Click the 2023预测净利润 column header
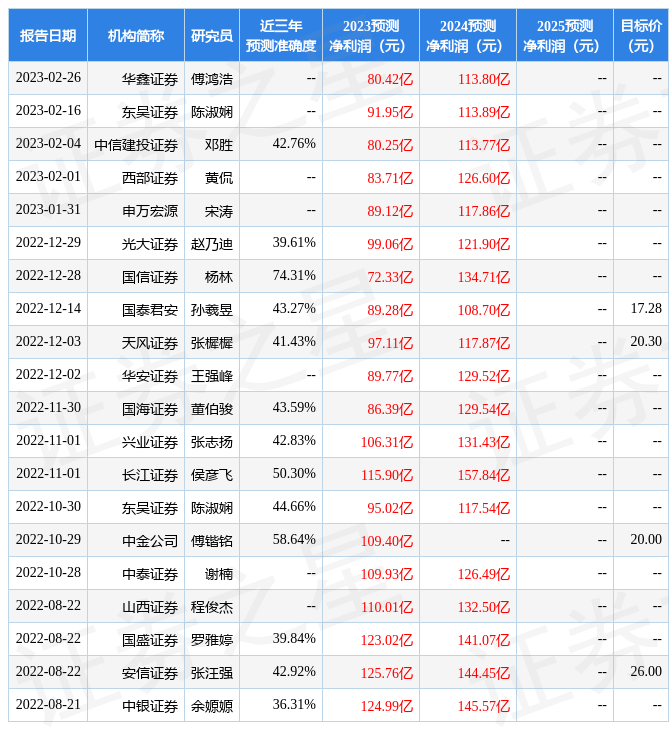Image resolution: width=669 pixels, height=730 pixels. click(x=371, y=36)
